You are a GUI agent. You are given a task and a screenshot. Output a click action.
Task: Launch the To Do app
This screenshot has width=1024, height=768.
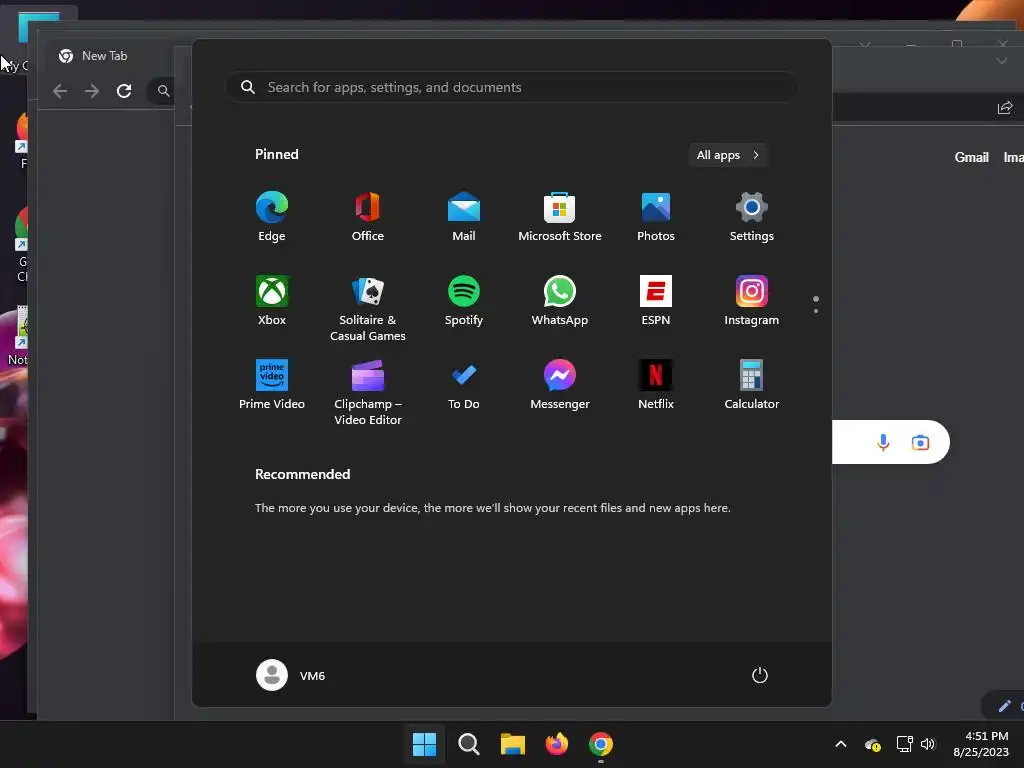(464, 385)
